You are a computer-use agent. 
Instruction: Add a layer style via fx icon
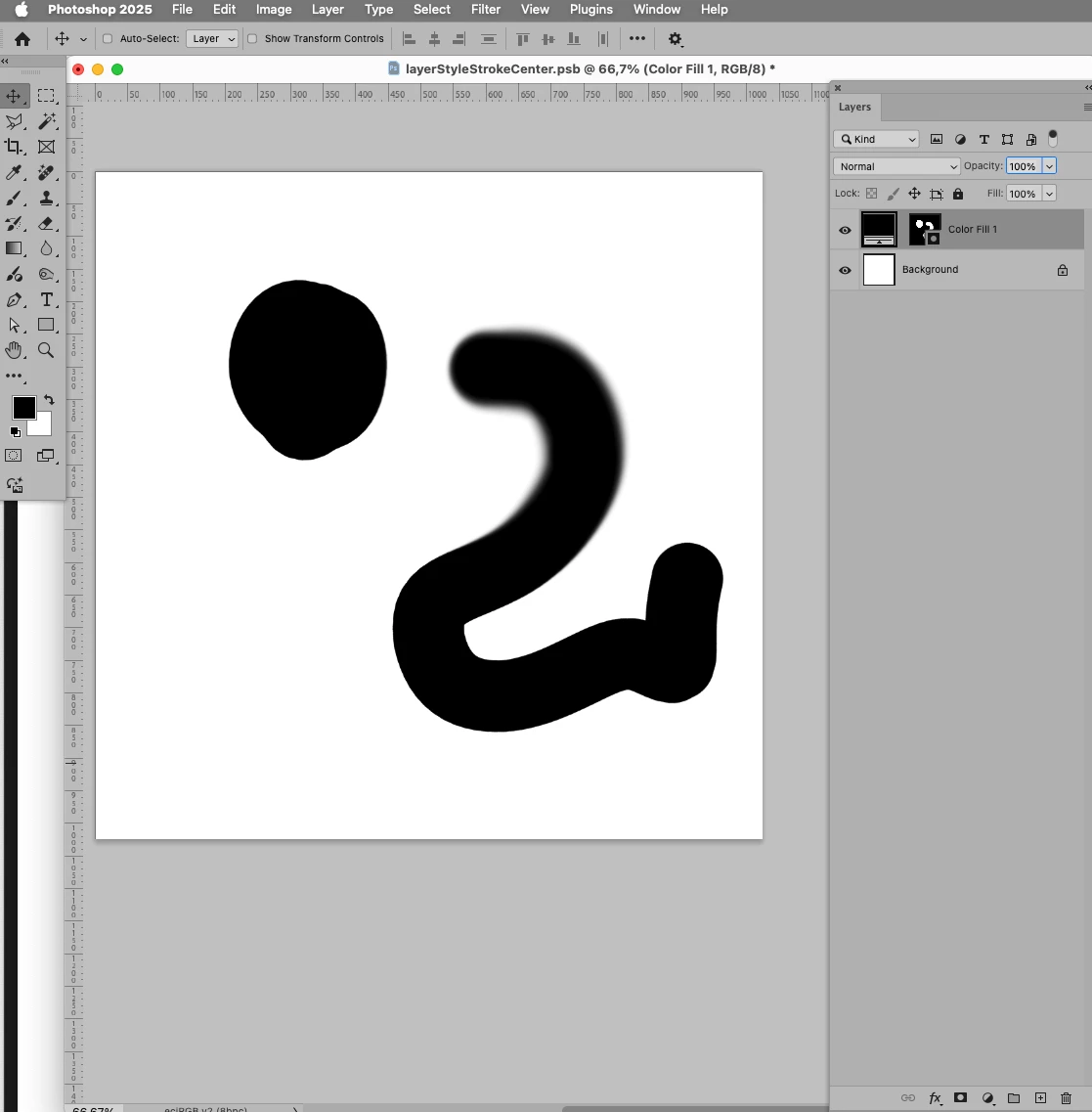[x=936, y=1097]
